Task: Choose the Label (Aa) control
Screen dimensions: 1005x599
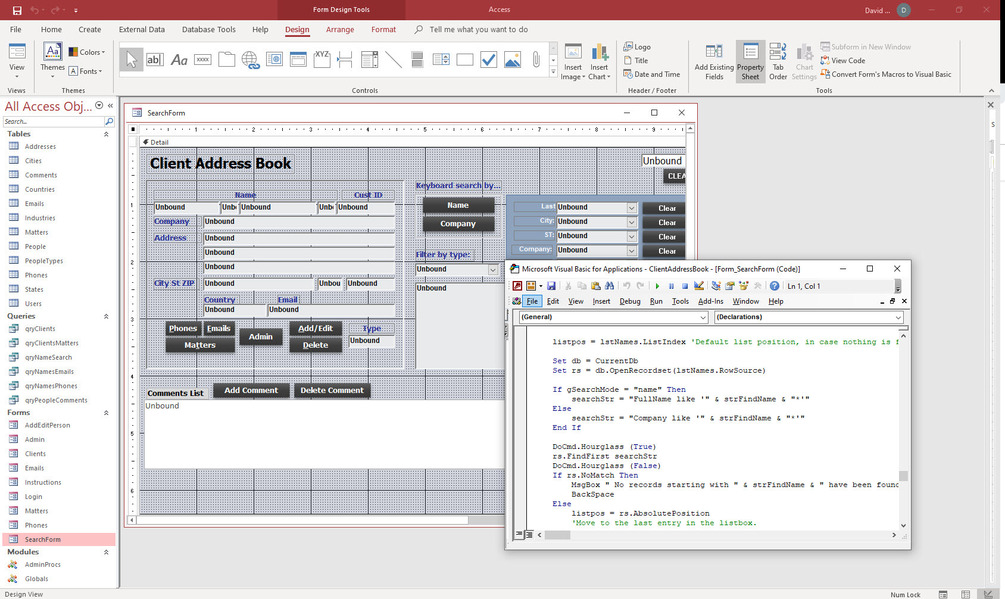Action: [179, 60]
